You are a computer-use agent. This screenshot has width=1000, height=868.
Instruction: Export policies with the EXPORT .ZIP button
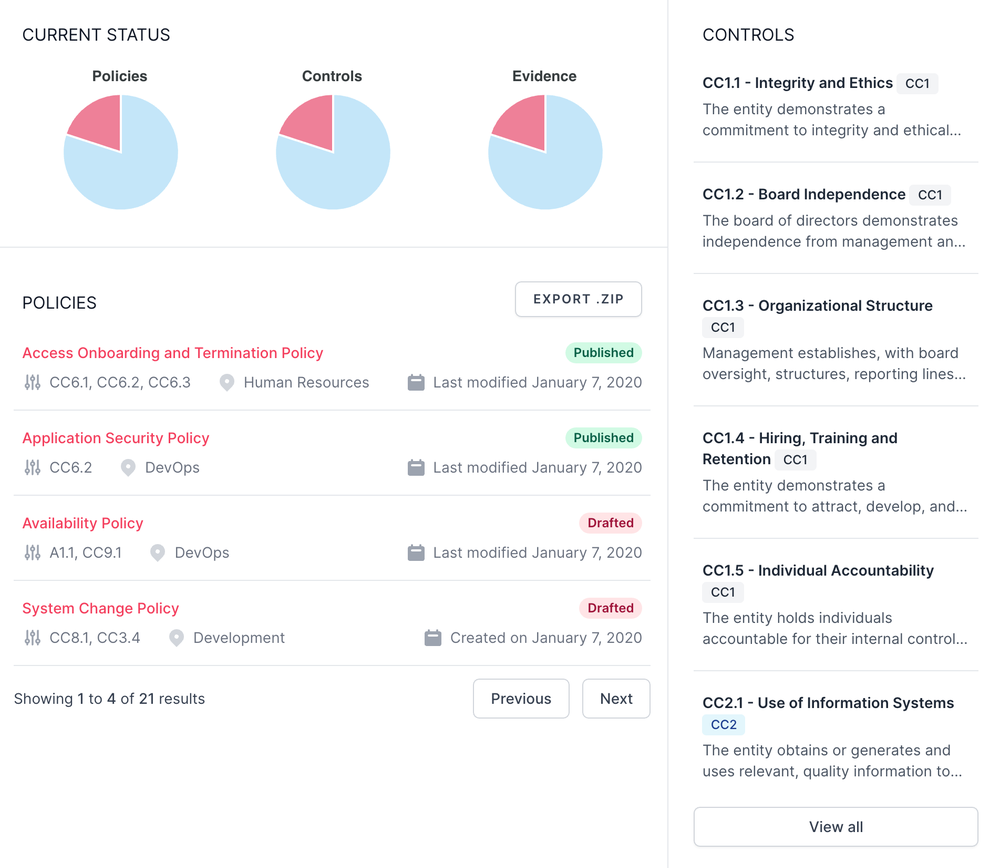click(578, 299)
